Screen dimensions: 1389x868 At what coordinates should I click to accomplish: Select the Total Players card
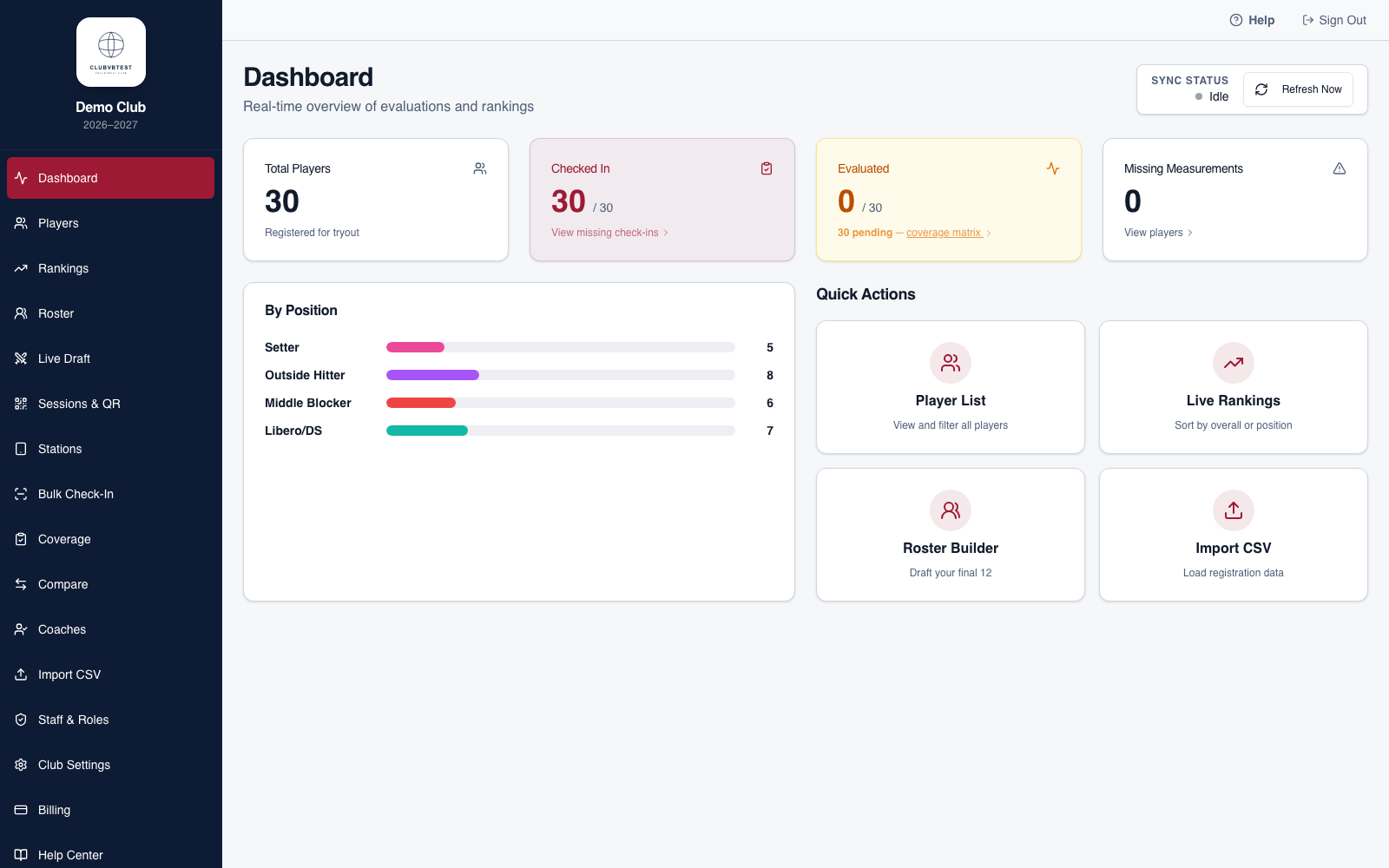[x=376, y=200]
